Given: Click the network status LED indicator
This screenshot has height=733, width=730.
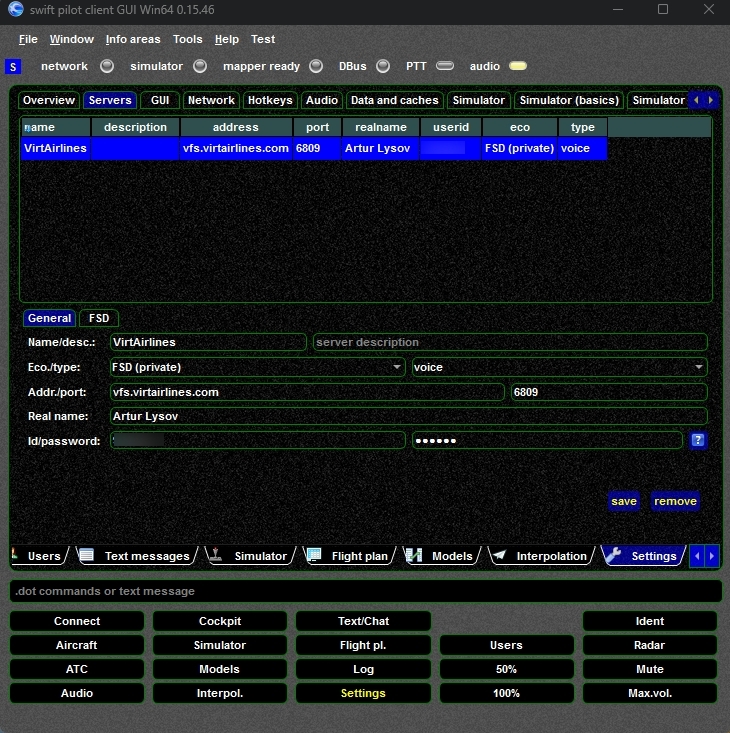Looking at the screenshot, I should 107,66.
